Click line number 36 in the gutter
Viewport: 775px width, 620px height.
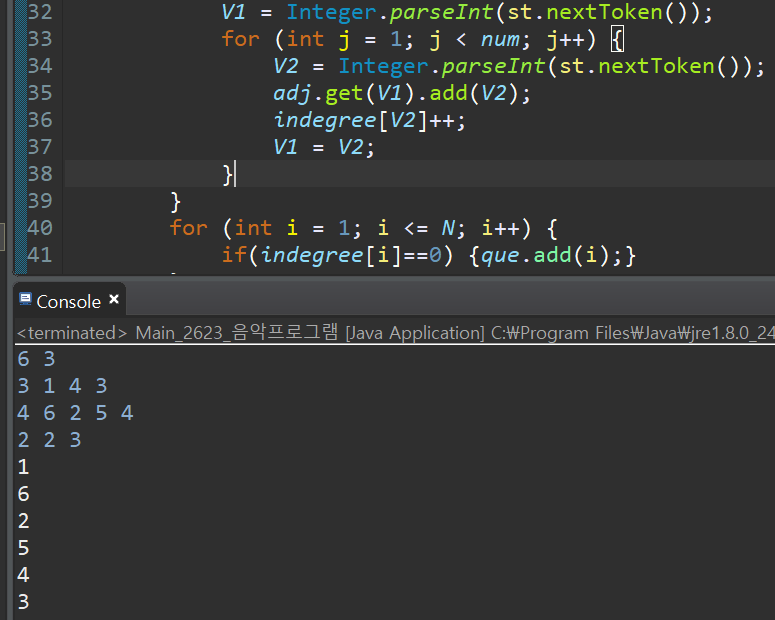point(40,120)
